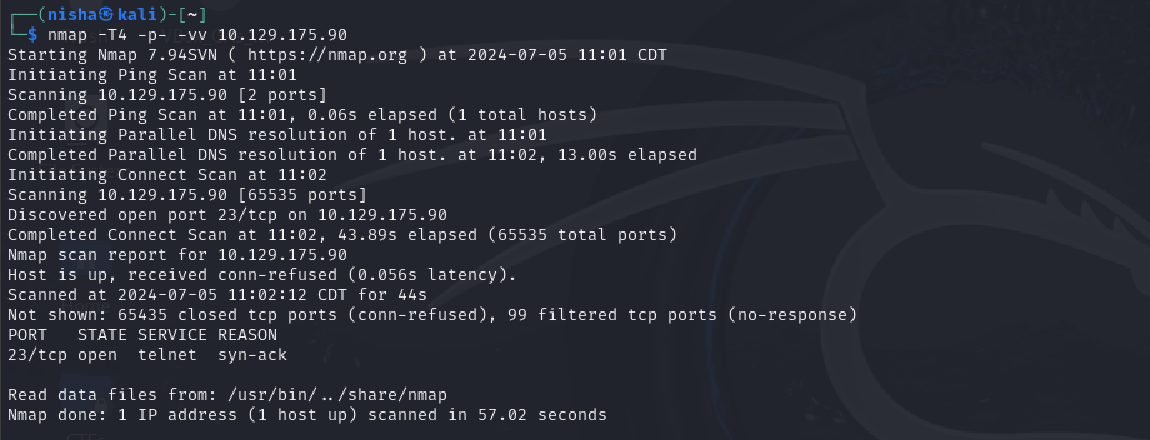Click the "Completed Connect Scan" line
1150x440 pixels.
click(342, 234)
